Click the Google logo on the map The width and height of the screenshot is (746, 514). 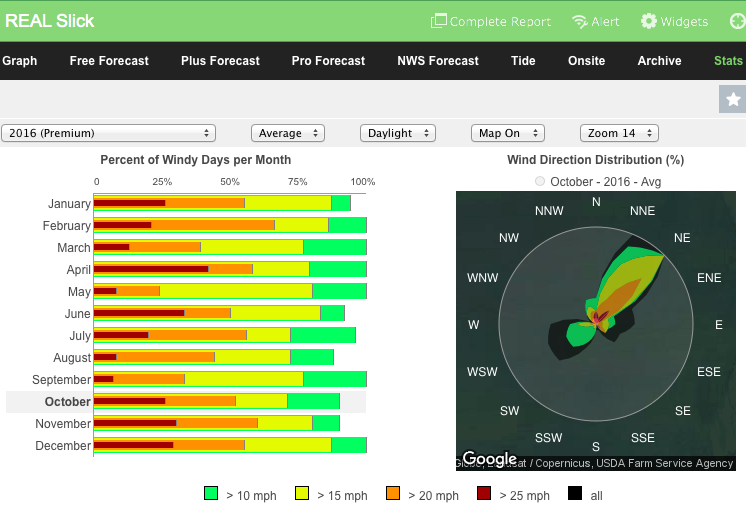click(x=490, y=458)
